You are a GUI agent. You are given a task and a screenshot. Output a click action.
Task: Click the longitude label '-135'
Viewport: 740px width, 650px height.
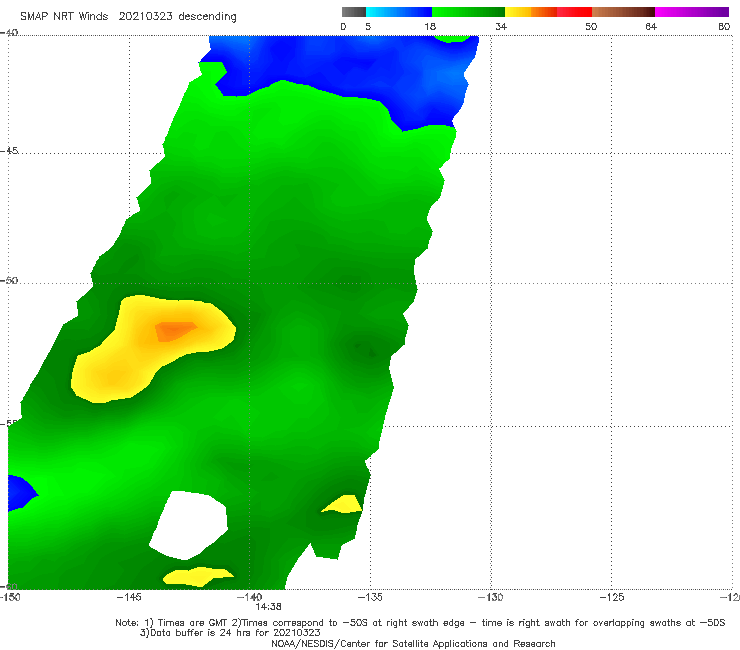370,597
